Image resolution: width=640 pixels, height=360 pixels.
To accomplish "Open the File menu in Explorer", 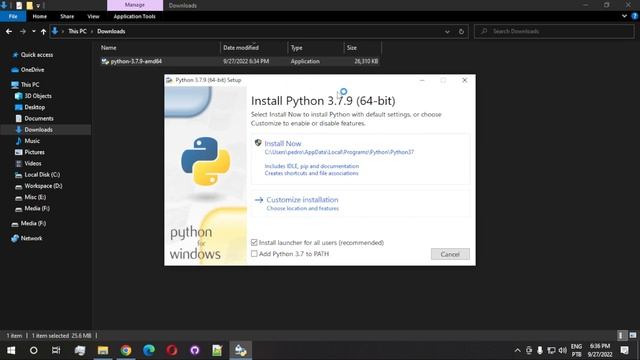I will pyautogui.click(x=13, y=16).
